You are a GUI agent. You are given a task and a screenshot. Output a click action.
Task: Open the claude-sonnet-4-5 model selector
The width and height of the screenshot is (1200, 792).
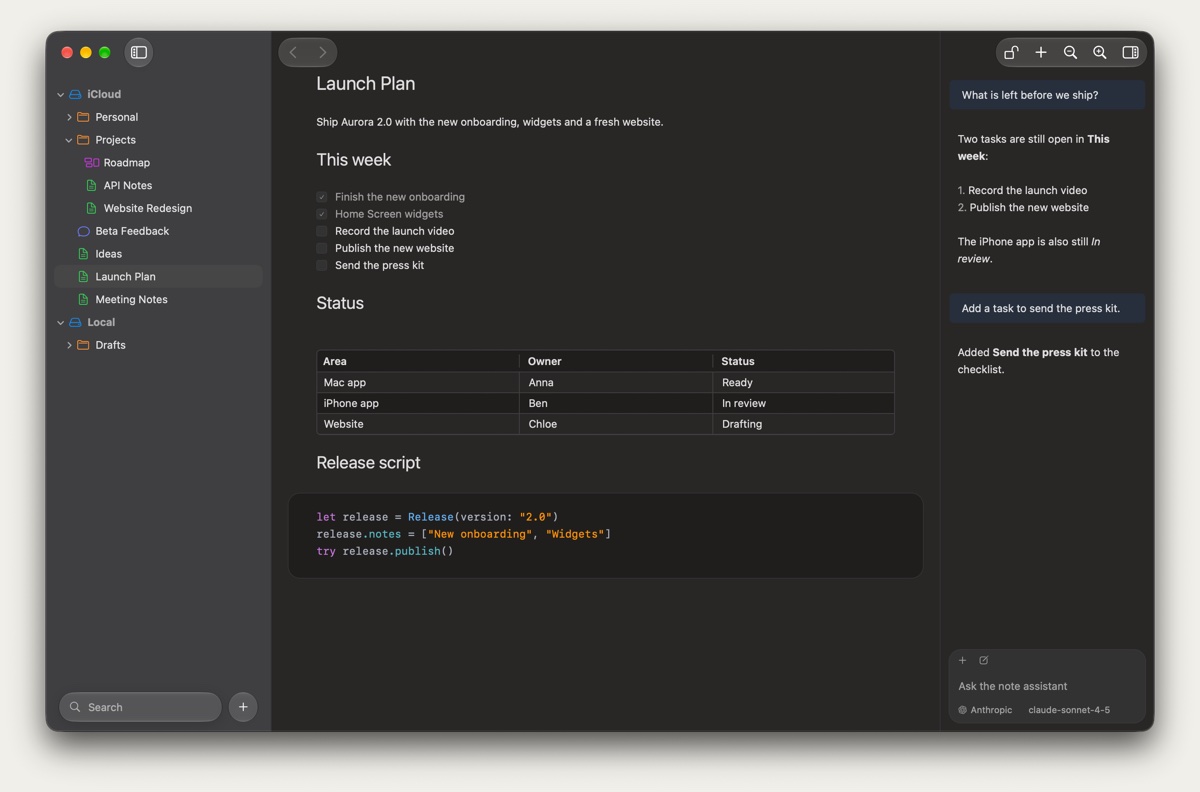click(1069, 710)
